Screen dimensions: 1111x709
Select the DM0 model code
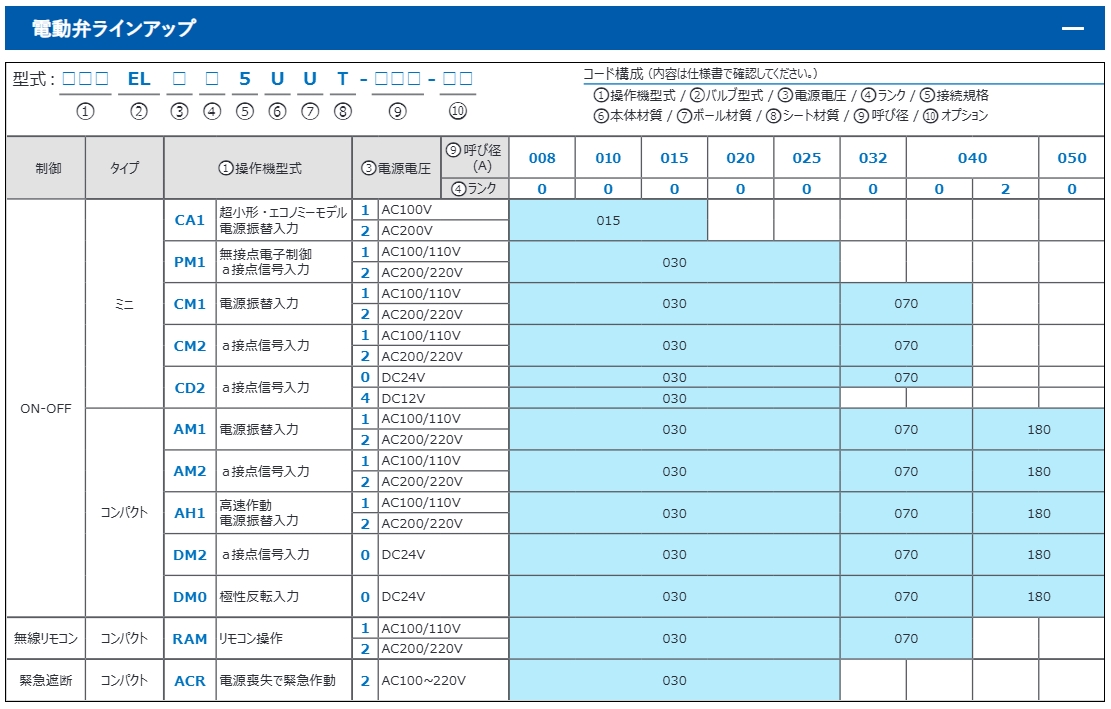(x=190, y=597)
